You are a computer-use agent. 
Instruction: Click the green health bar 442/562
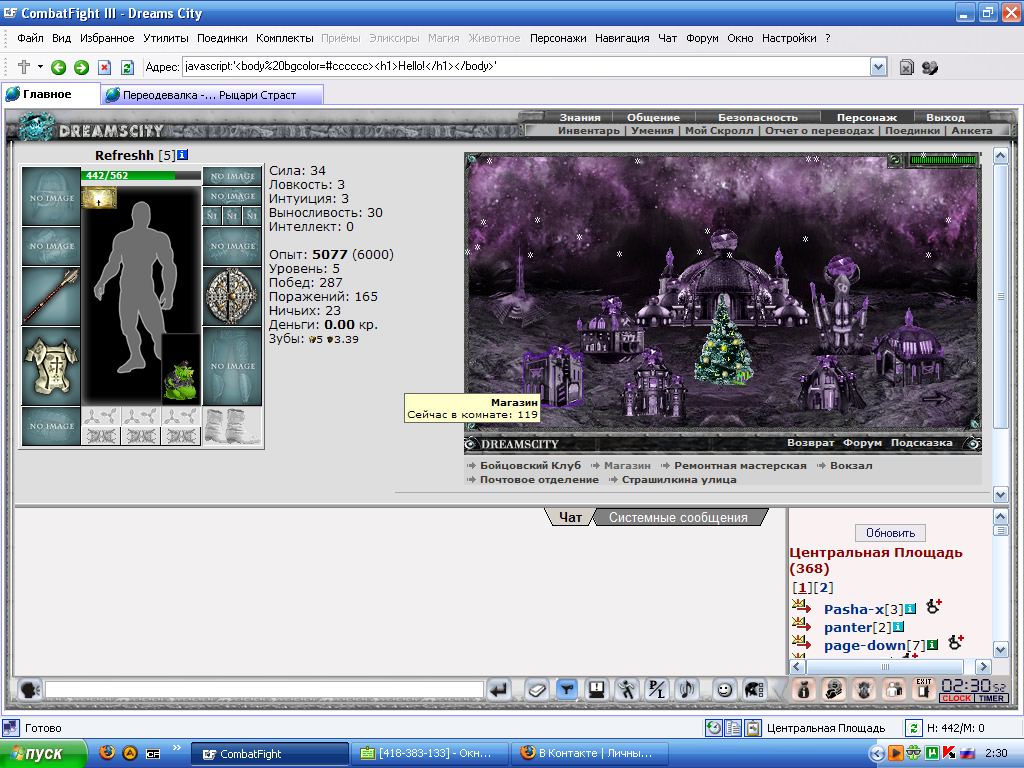[x=140, y=175]
